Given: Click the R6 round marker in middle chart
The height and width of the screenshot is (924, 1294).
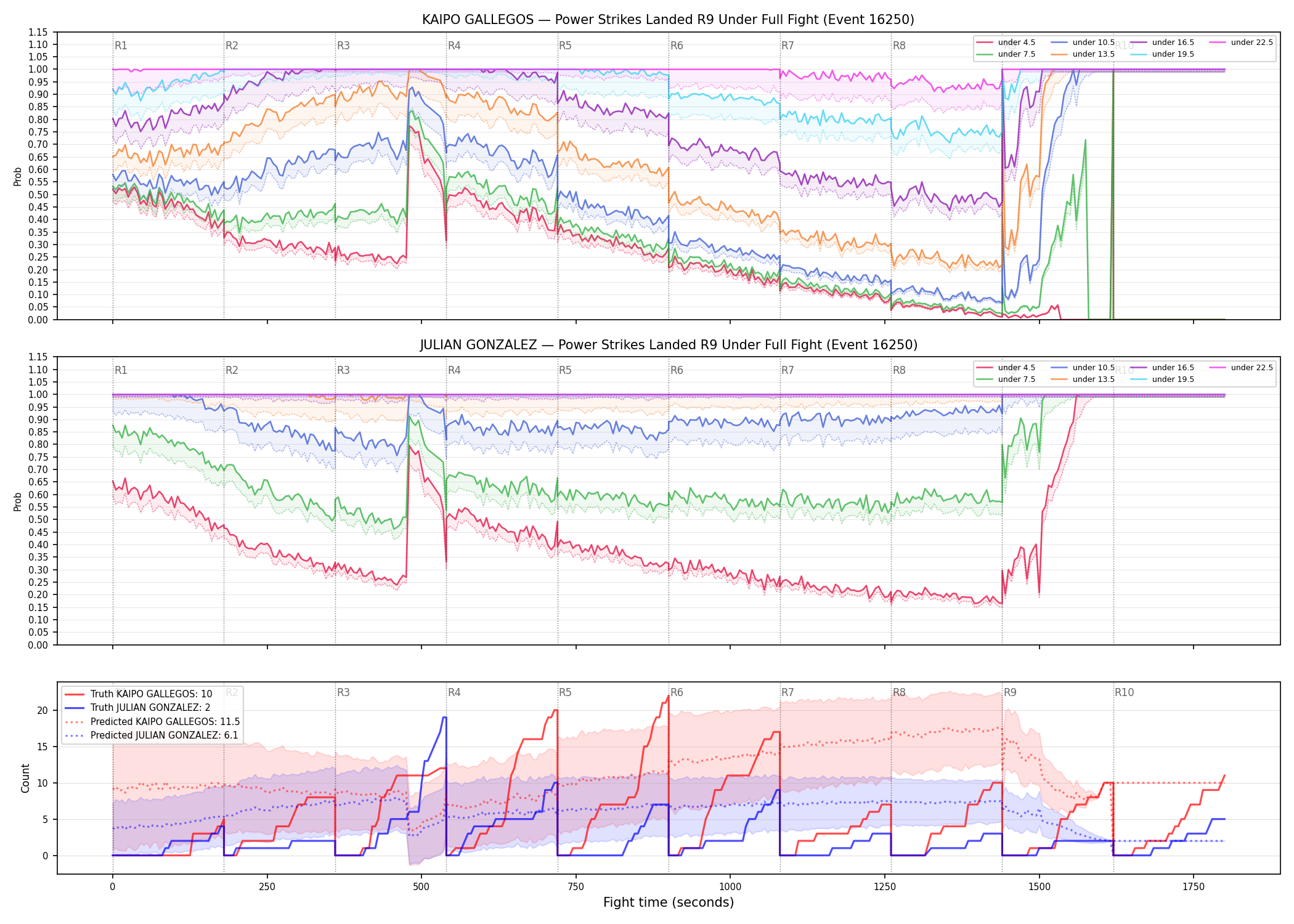Looking at the screenshot, I should pyautogui.click(x=677, y=370).
